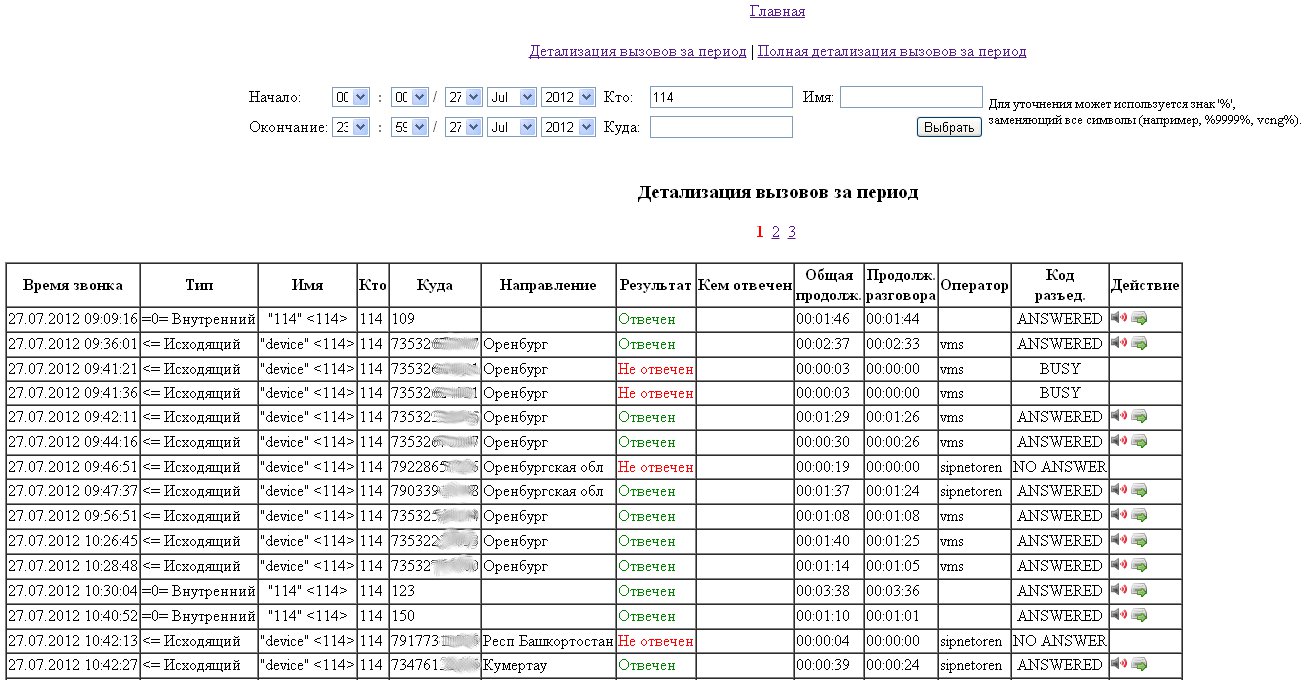
Task: Go to results page 3
Action: point(792,232)
